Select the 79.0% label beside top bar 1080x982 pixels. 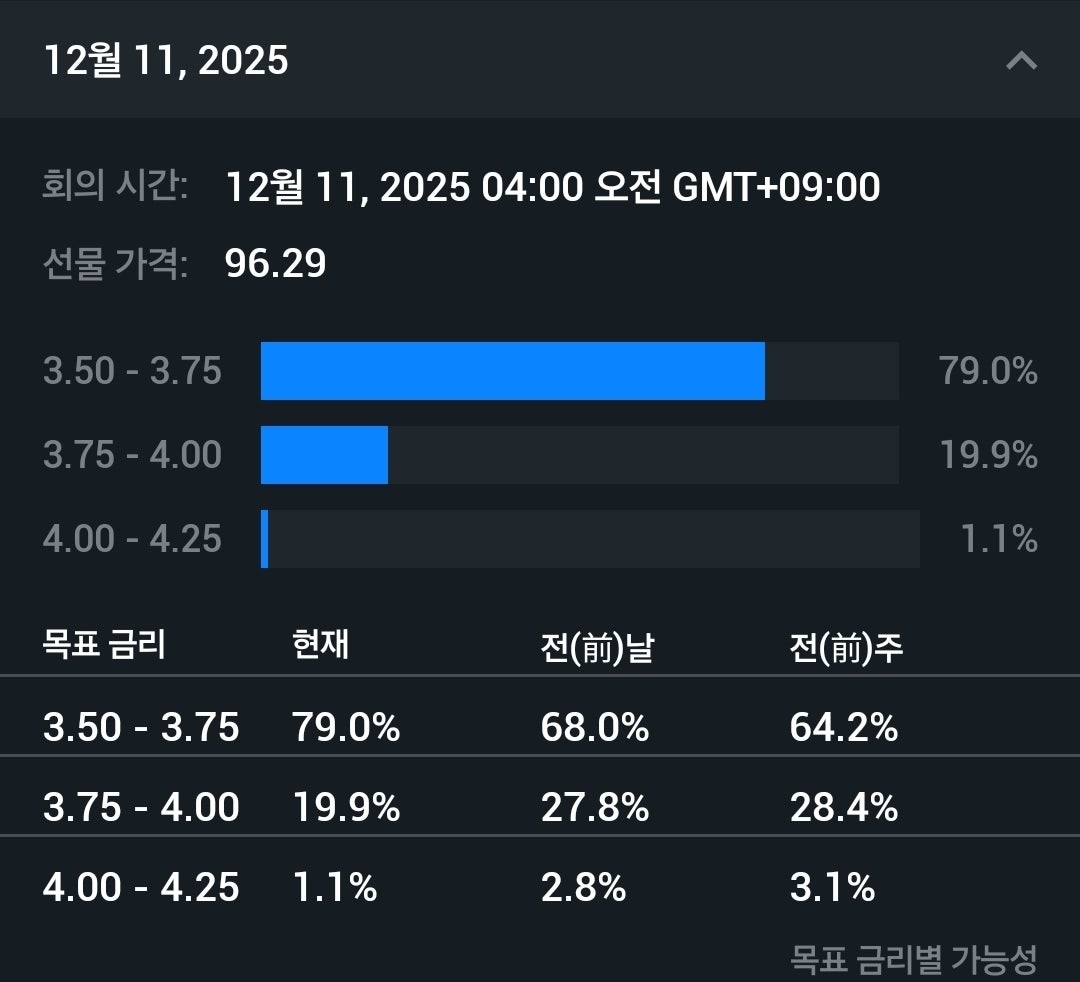pyautogui.click(x=987, y=372)
